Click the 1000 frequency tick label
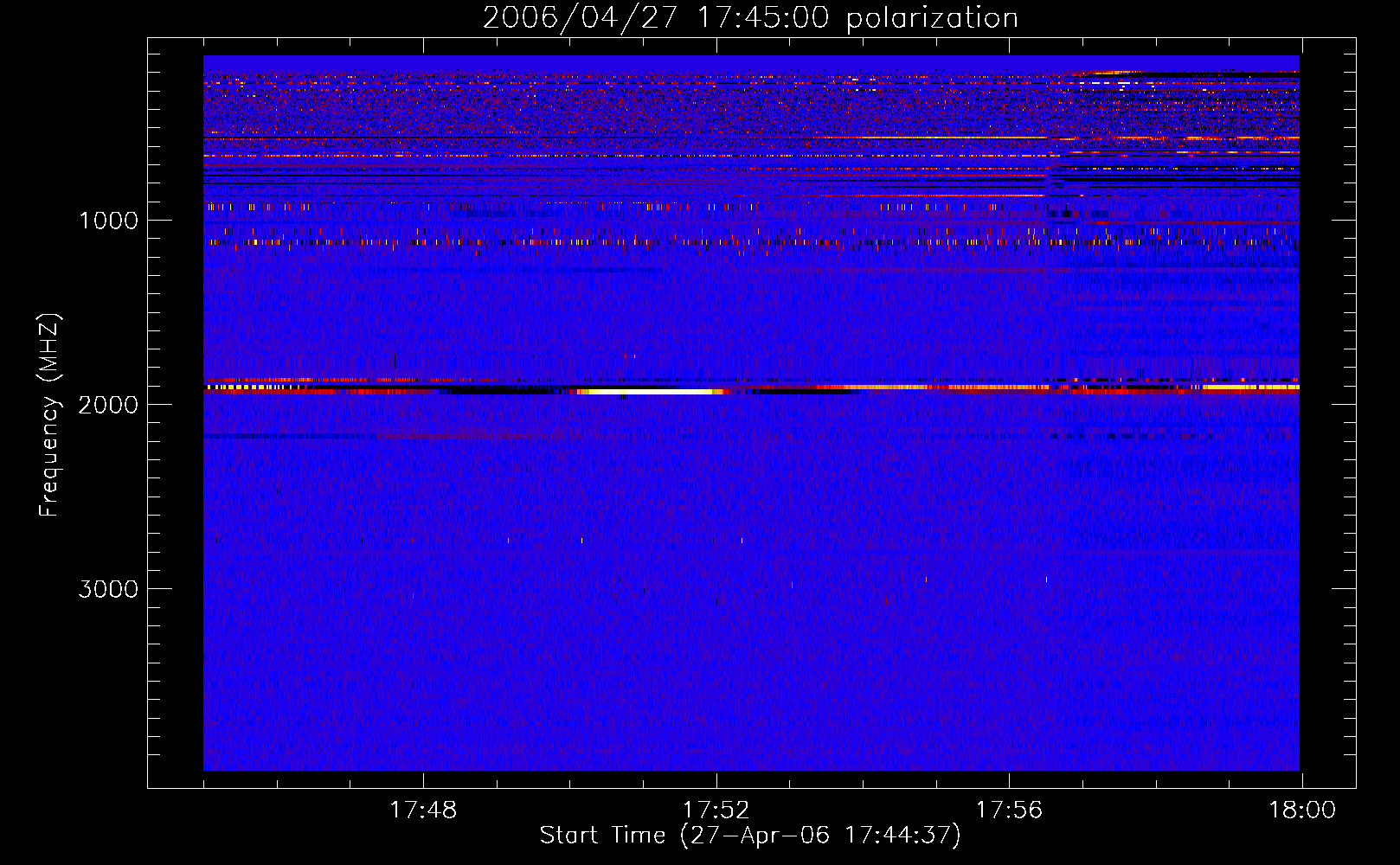This screenshot has height=865, width=1400. [x=108, y=221]
